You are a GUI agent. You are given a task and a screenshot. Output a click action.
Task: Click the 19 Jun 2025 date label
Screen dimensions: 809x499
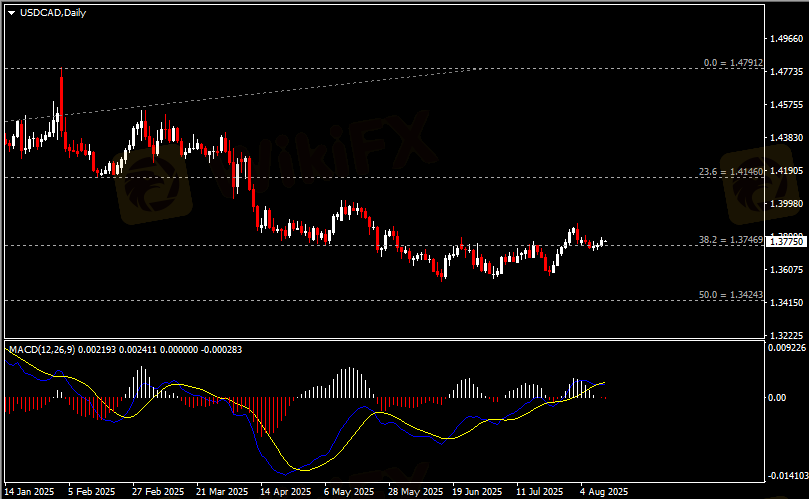(477, 492)
